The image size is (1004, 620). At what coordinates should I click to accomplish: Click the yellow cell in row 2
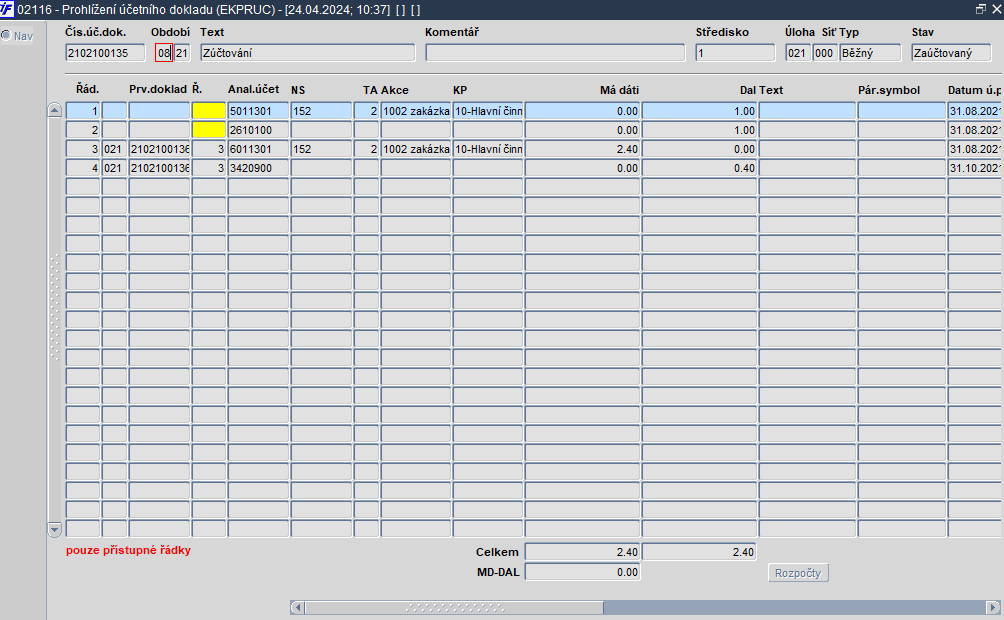(x=209, y=130)
